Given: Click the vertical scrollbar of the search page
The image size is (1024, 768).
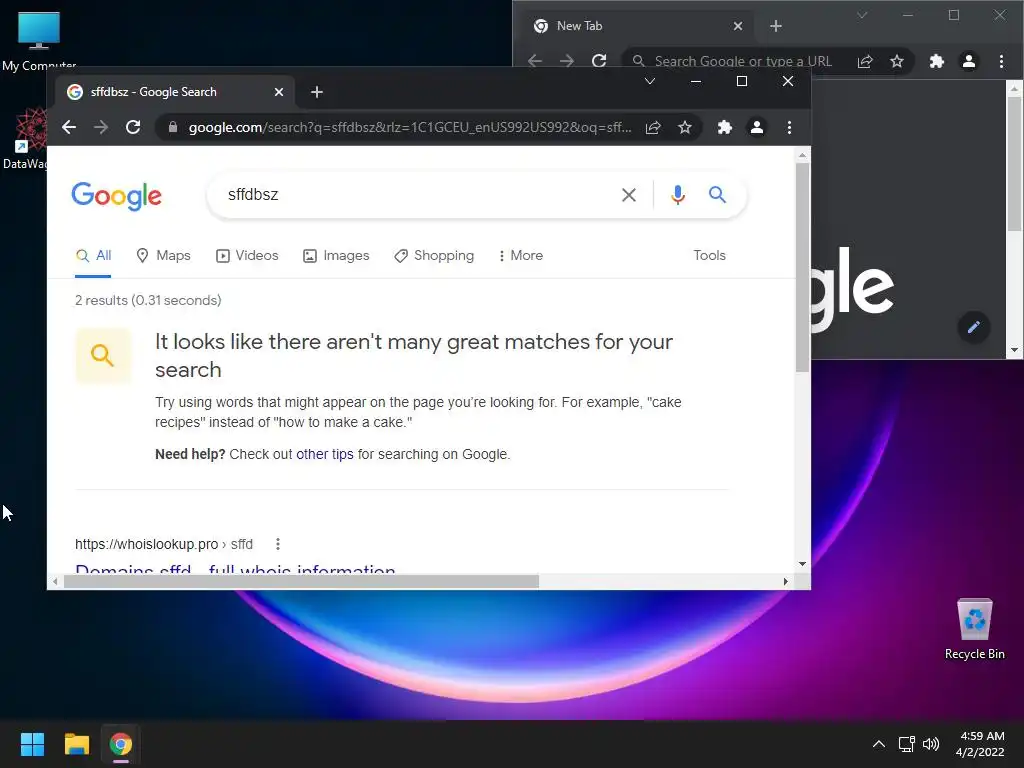Looking at the screenshot, I should 803,268.
